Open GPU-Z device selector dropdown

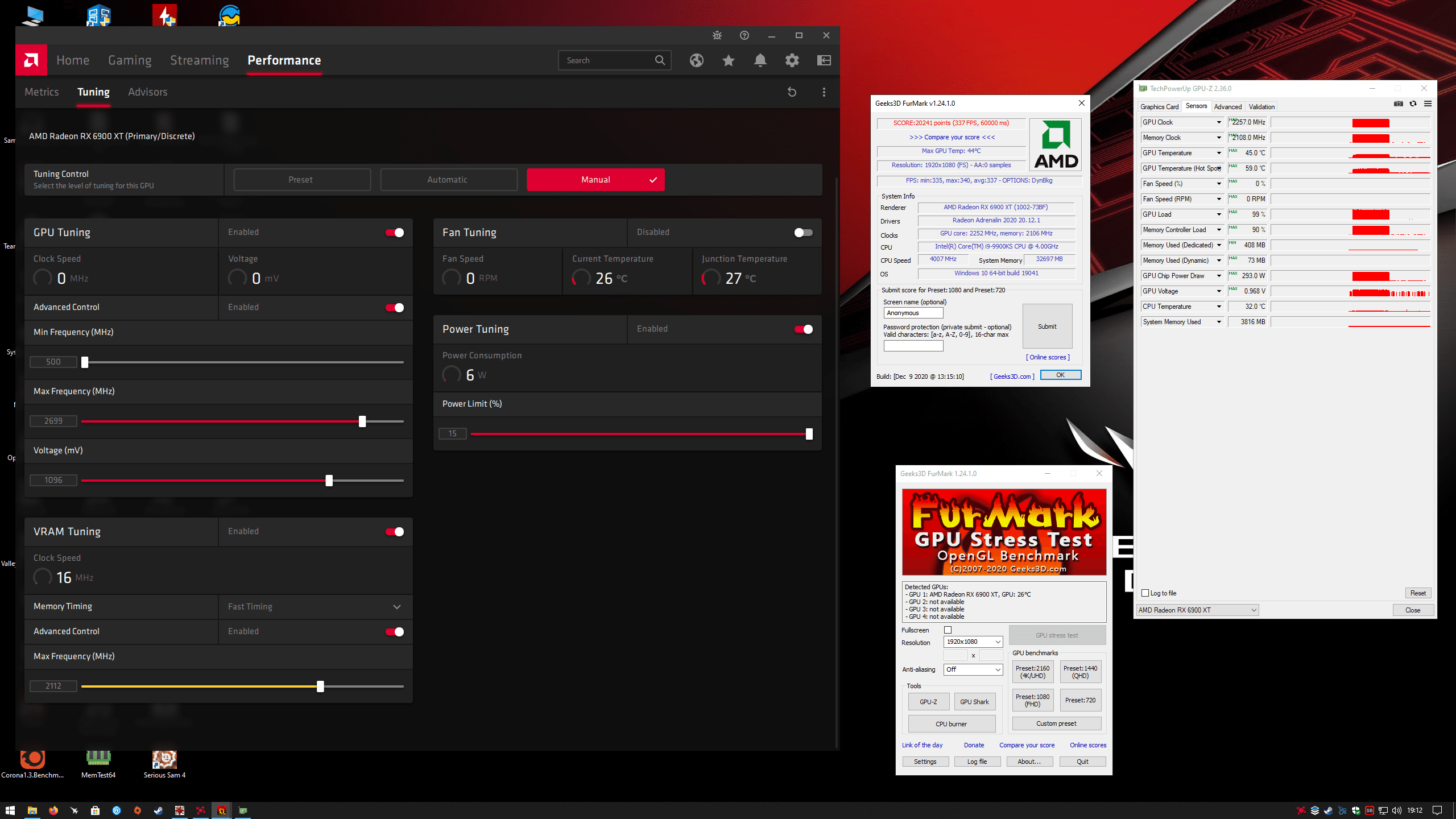tap(1197, 610)
